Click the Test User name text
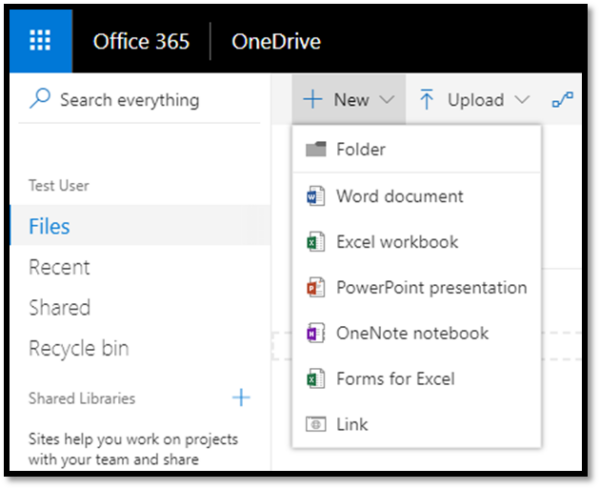600x489 pixels. tap(59, 186)
